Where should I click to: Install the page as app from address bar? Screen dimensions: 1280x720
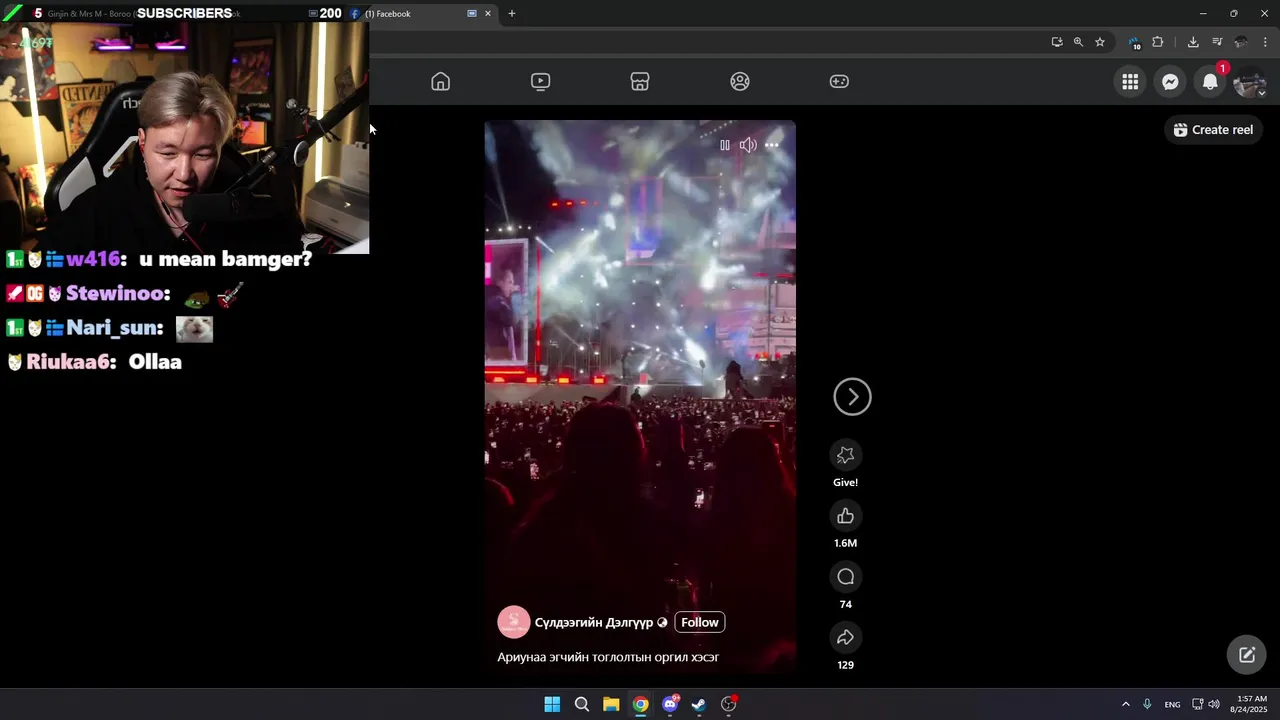[x=1057, y=42]
